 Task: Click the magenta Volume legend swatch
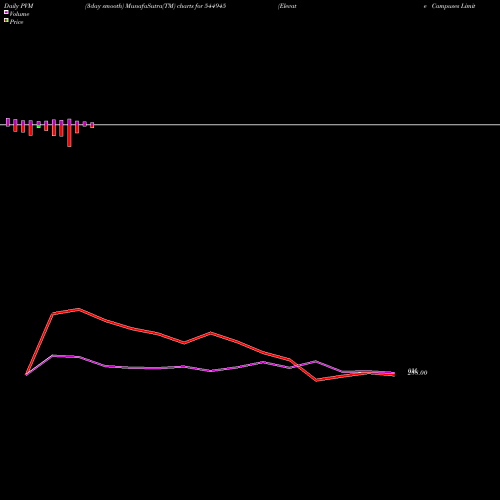(x=6, y=12)
